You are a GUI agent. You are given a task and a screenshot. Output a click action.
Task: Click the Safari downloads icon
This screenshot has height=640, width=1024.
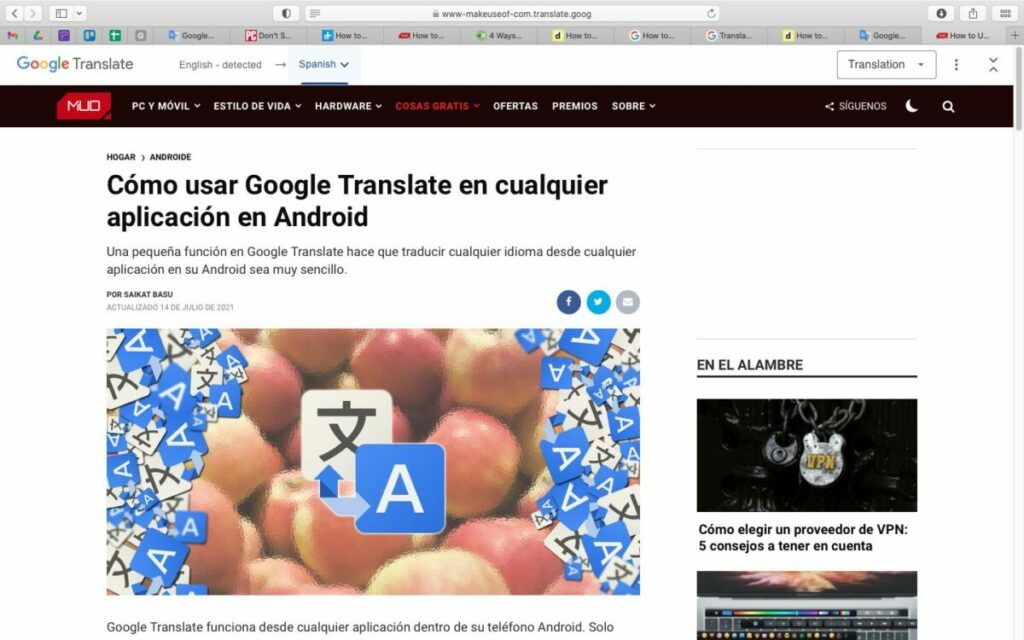click(x=941, y=13)
